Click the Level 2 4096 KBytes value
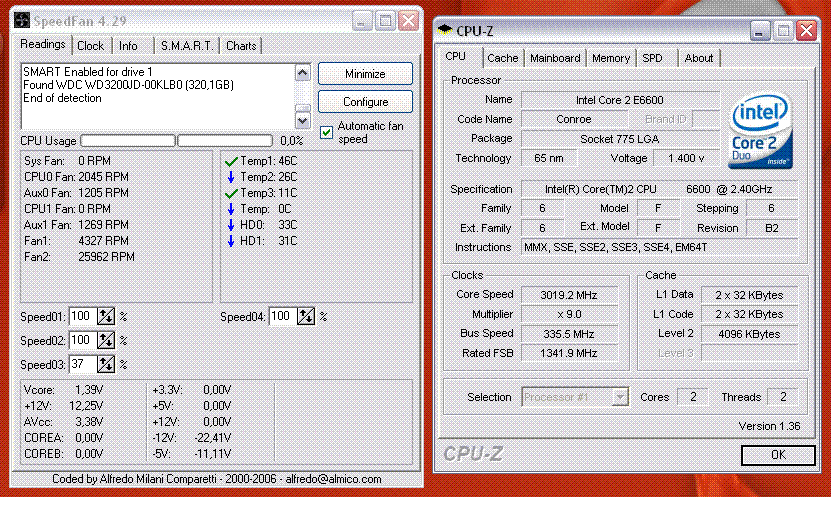Viewport: 831px width, 512px height. coord(749,334)
